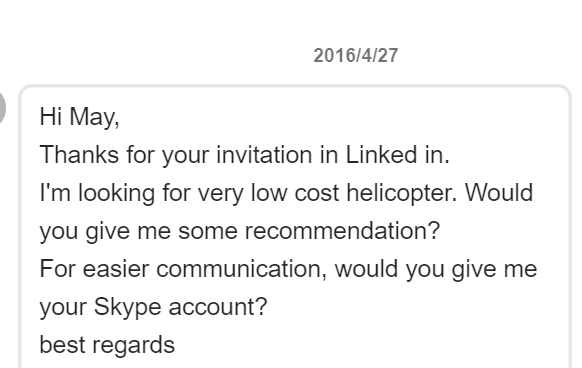Click the word "some" in the fourth line
Screen dimensions: 582x368
click(x=207, y=231)
